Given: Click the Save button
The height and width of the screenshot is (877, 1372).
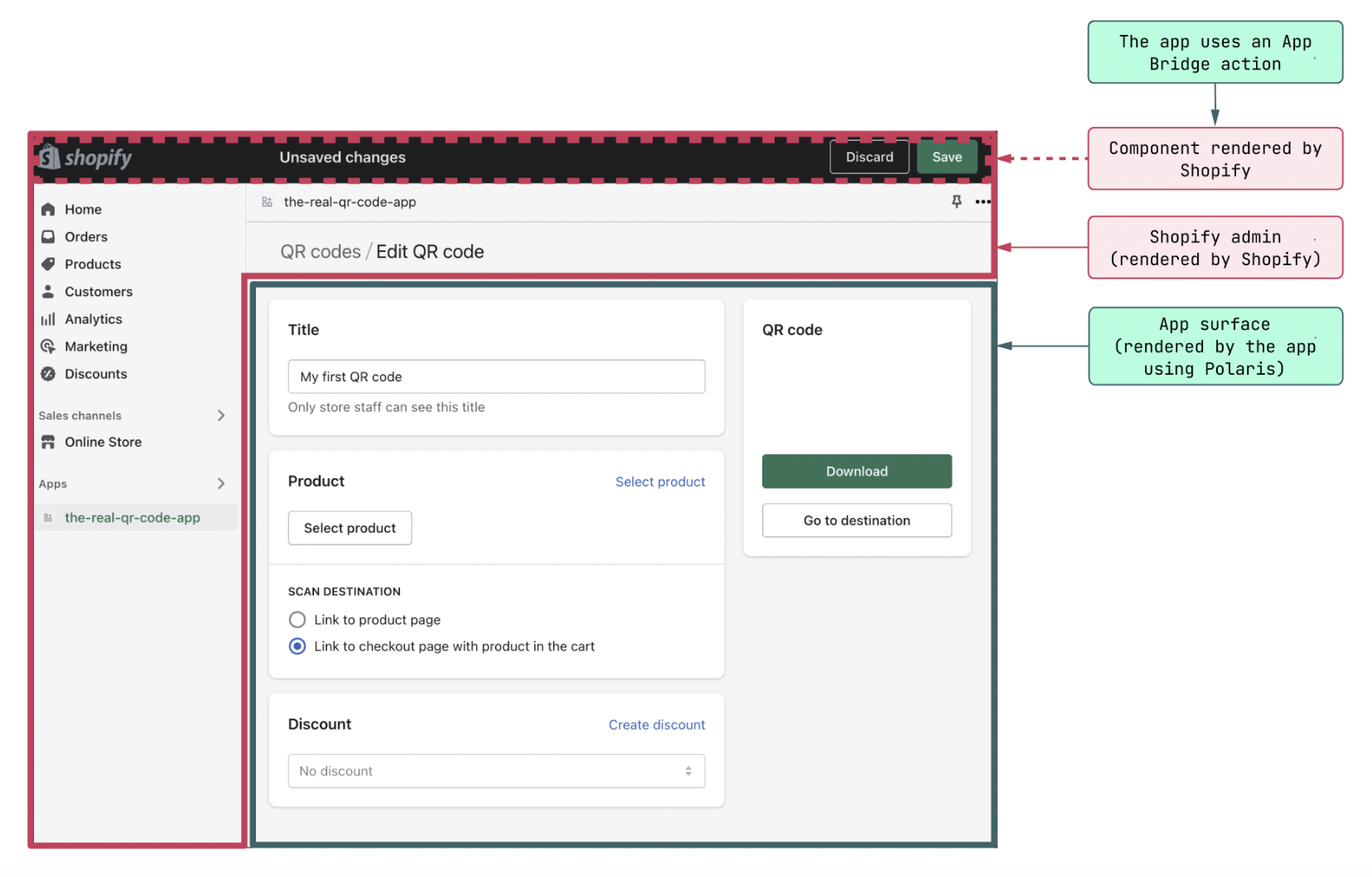Looking at the screenshot, I should tap(946, 157).
